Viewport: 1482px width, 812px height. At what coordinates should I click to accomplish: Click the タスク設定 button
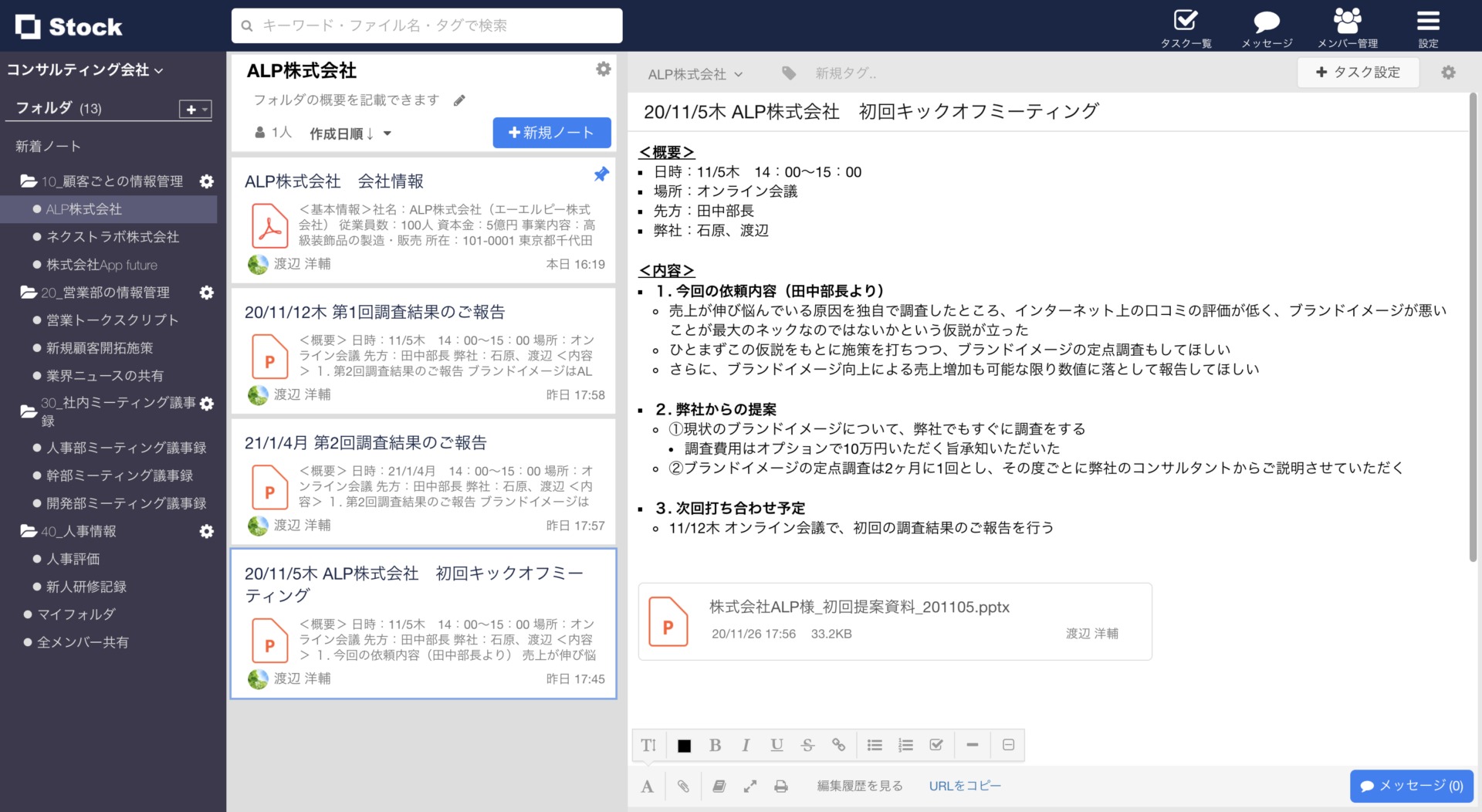1358,73
